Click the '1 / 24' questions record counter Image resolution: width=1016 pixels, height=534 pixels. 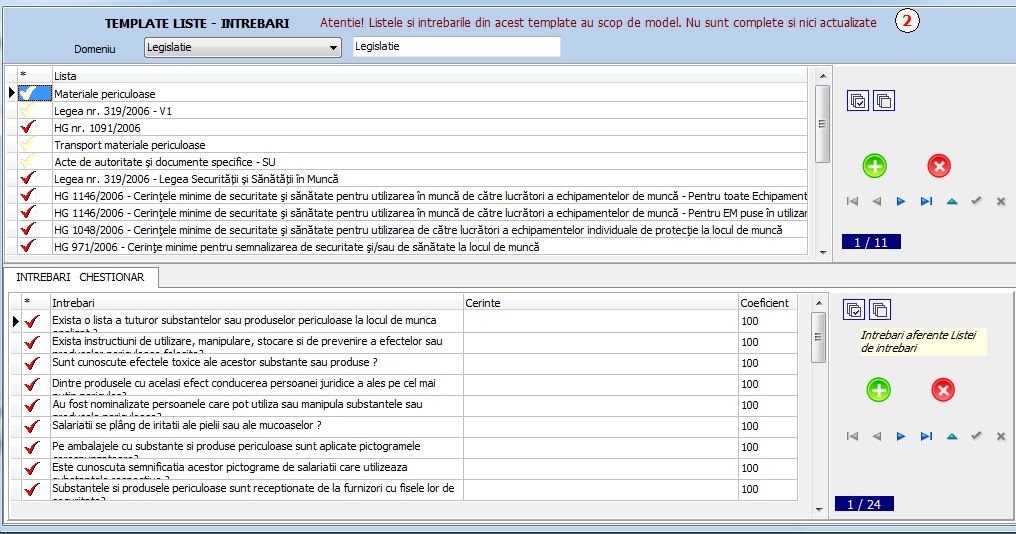[x=864, y=504]
